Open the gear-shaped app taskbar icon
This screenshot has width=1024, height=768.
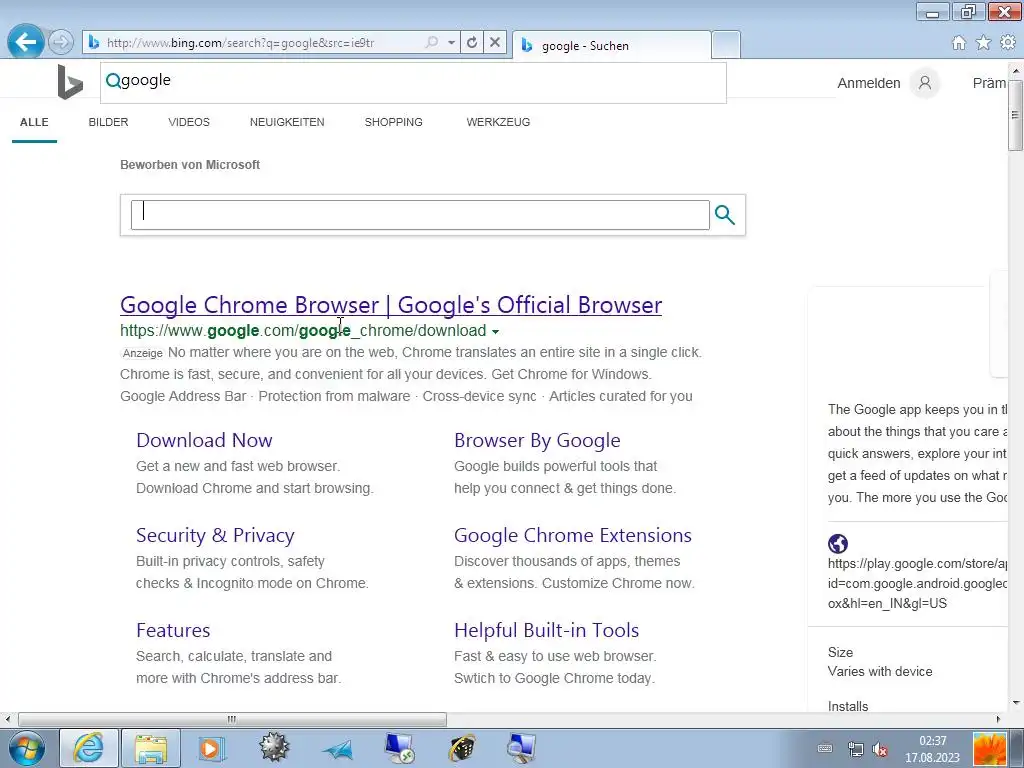tap(274, 748)
